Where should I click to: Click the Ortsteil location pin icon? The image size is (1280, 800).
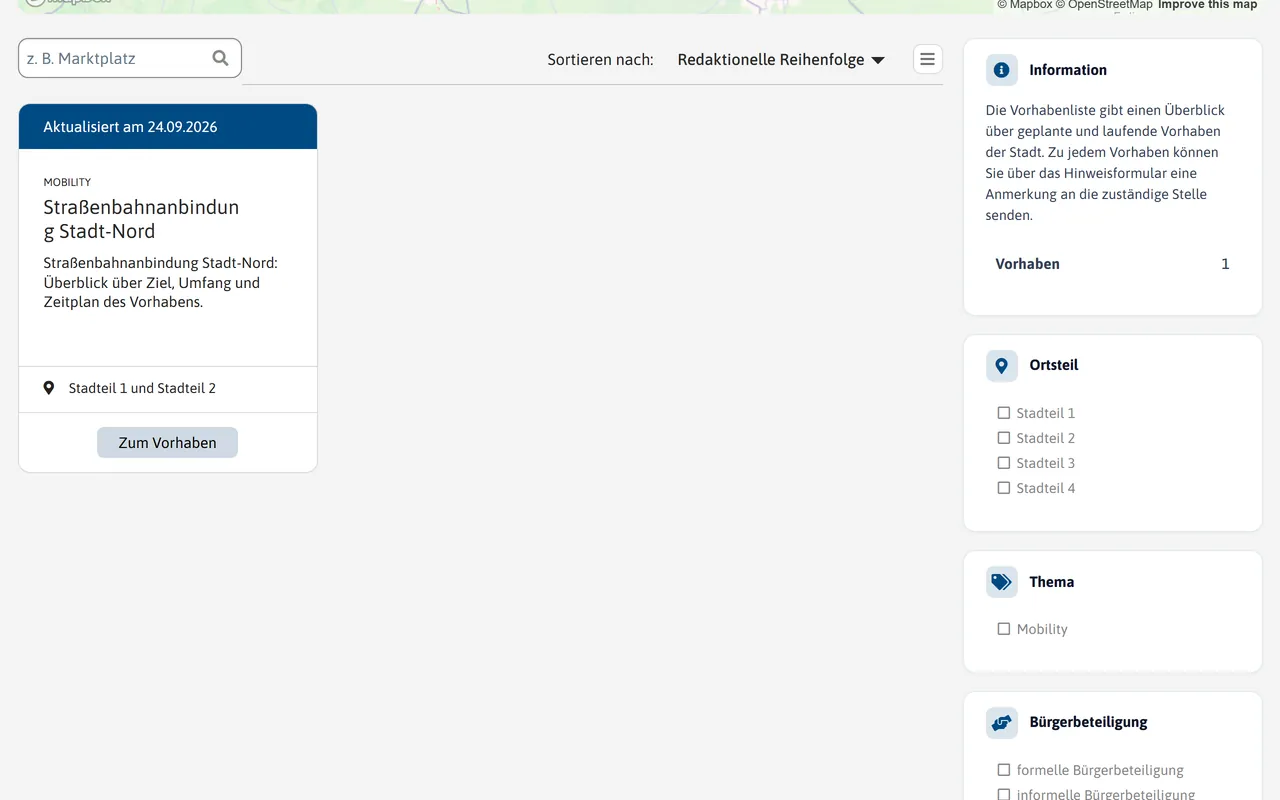tap(1001, 366)
